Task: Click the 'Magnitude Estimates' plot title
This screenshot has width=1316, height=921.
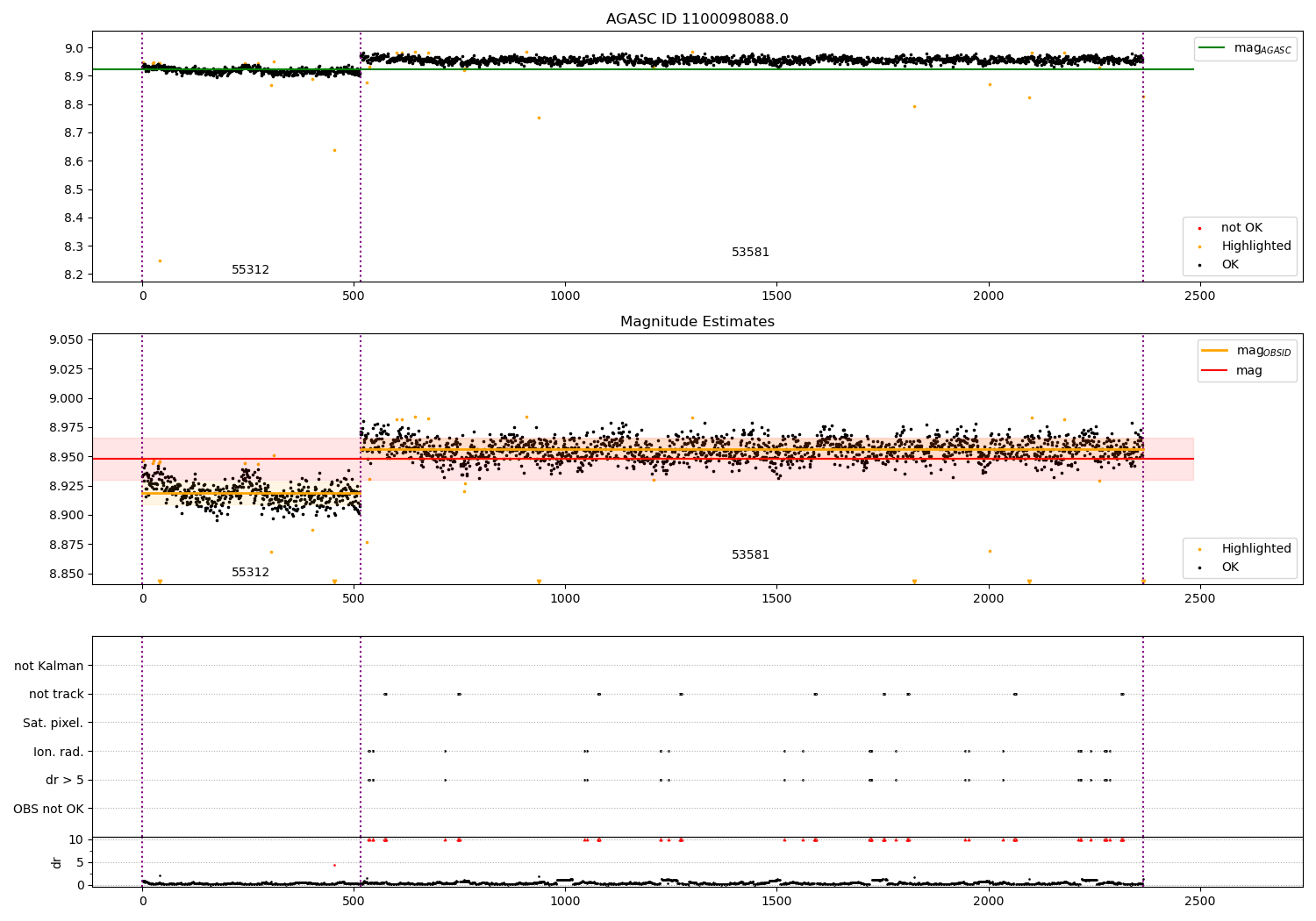Action: pyautogui.click(x=697, y=322)
